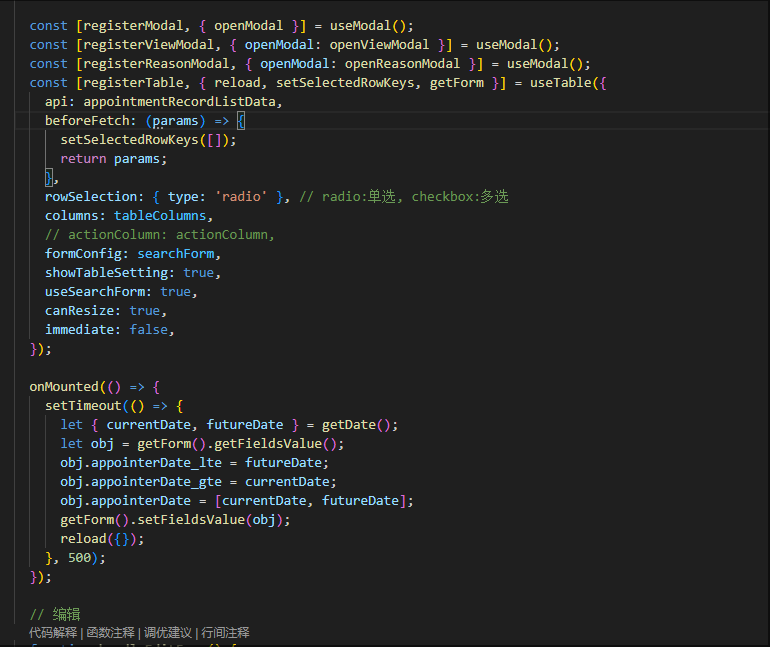Image resolution: width=770 pixels, height=647 pixels.
Task: Click the highlighted opening brace after '(params) =>'
Action: [x=241, y=121]
